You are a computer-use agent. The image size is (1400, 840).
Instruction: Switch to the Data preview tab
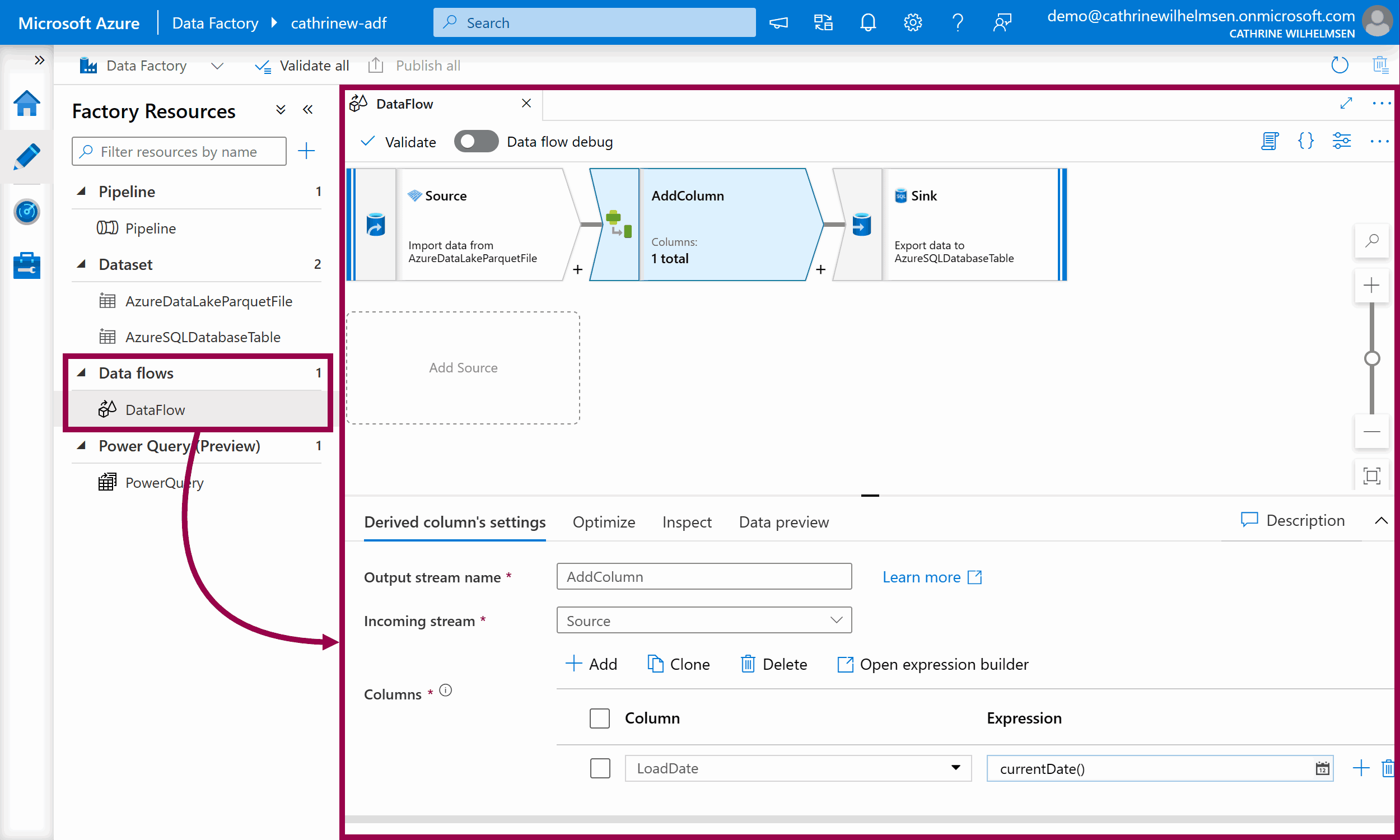783,522
